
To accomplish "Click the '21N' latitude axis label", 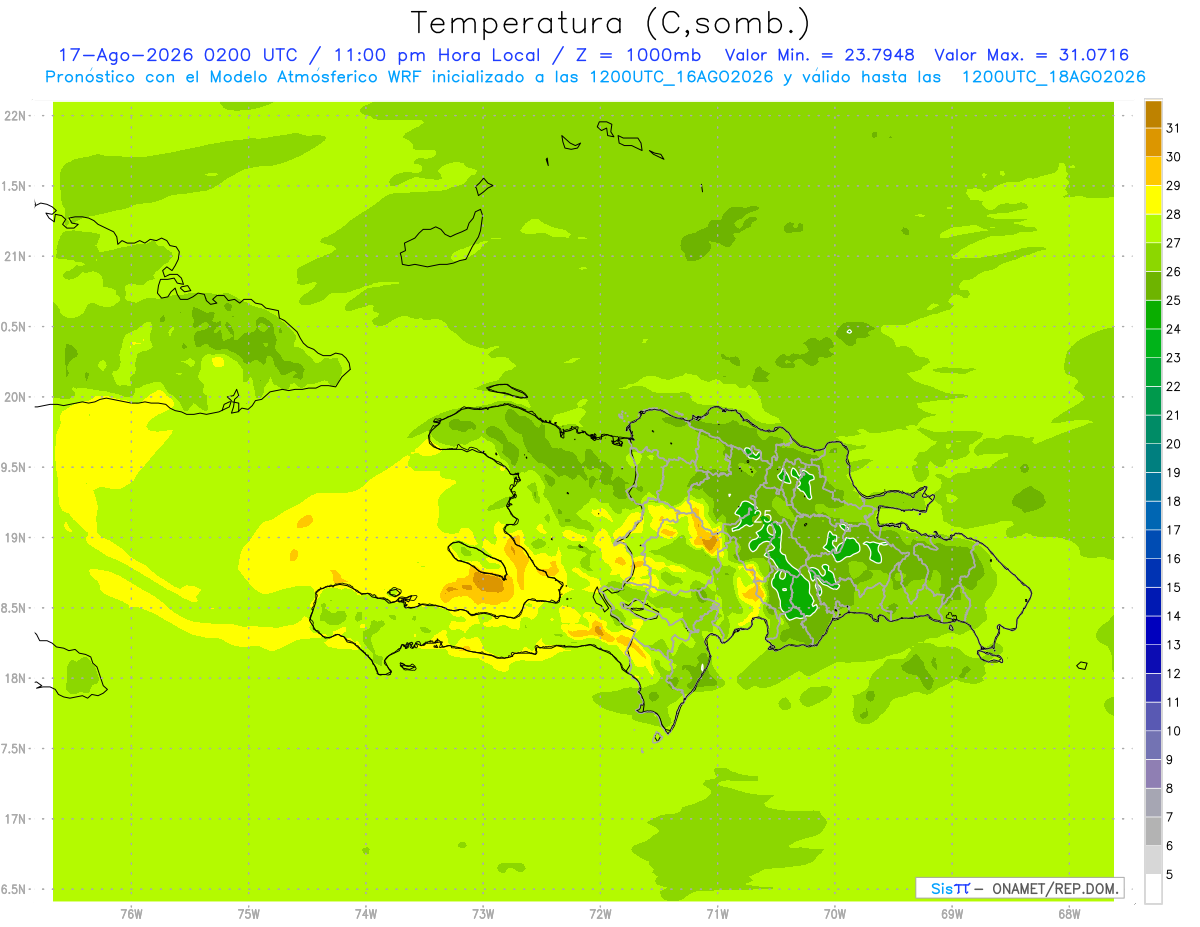I will coord(16,257).
